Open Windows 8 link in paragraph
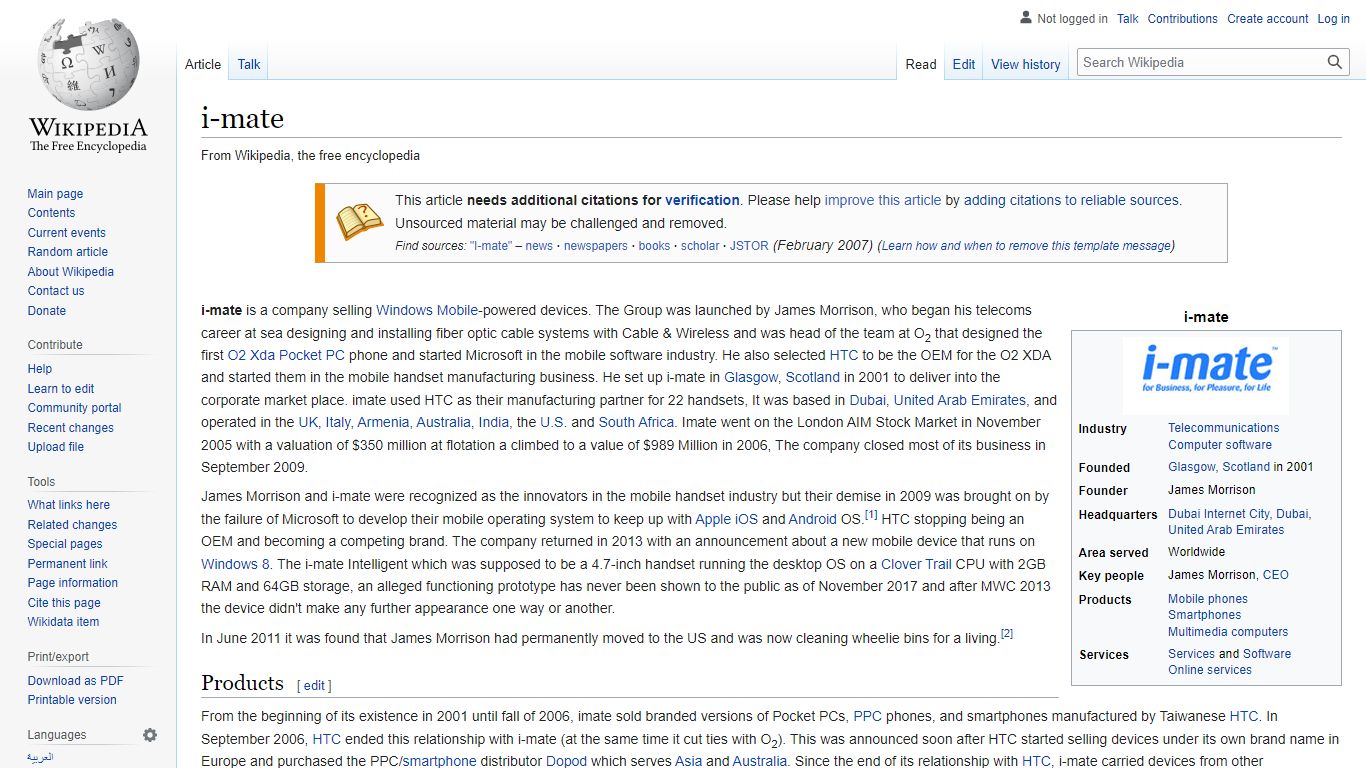Image resolution: width=1366 pixels, height=768 pixels. pos(236,564)
